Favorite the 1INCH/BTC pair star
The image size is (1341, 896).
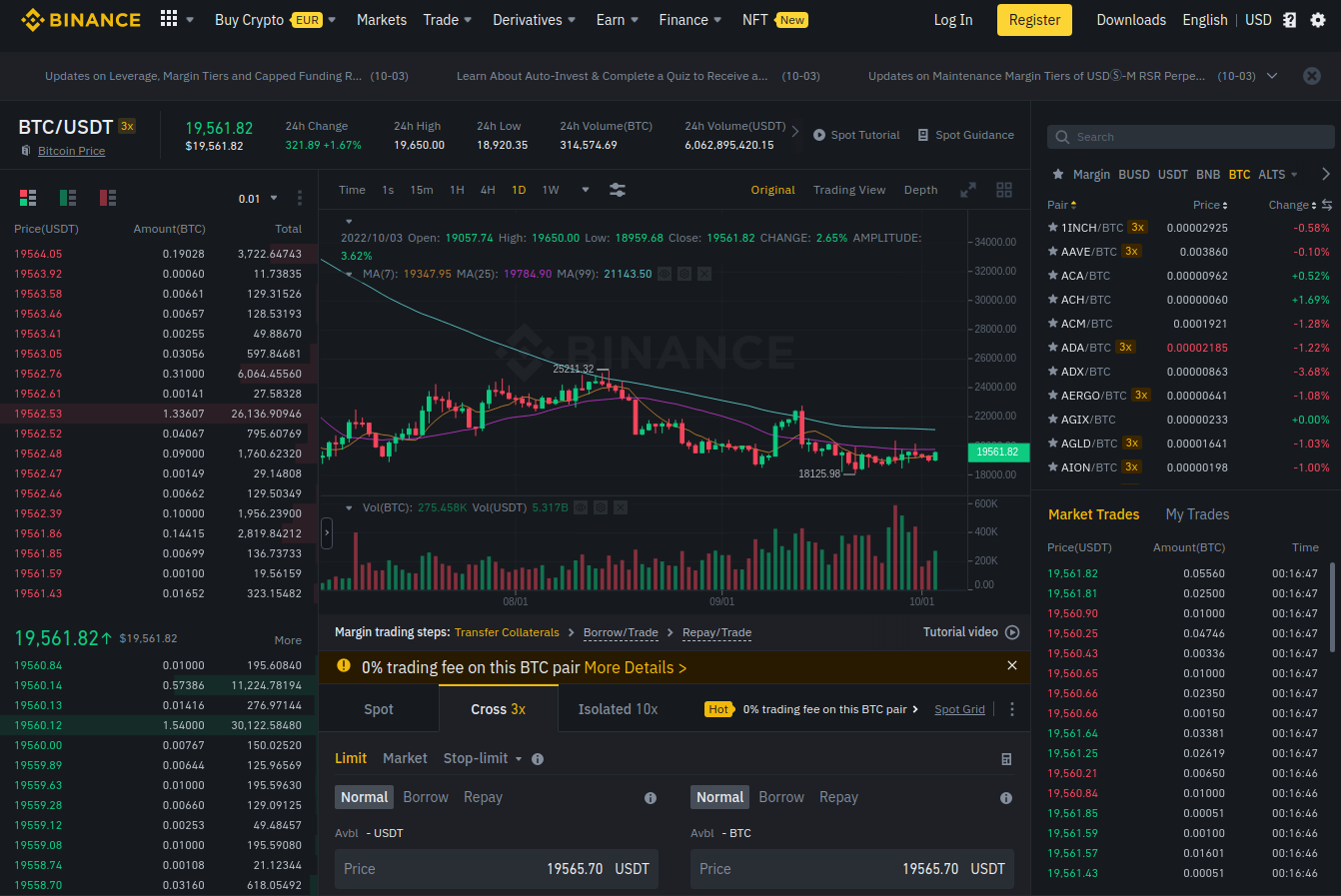1053,228
